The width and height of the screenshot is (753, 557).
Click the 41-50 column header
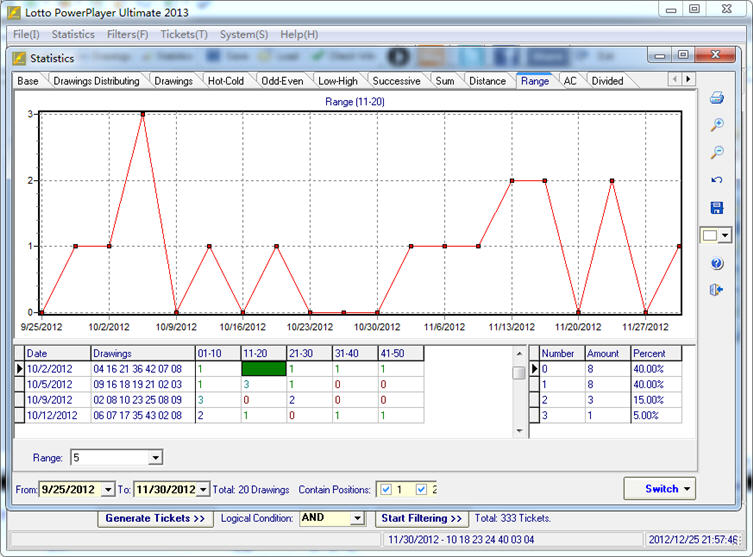click(401, 353)
